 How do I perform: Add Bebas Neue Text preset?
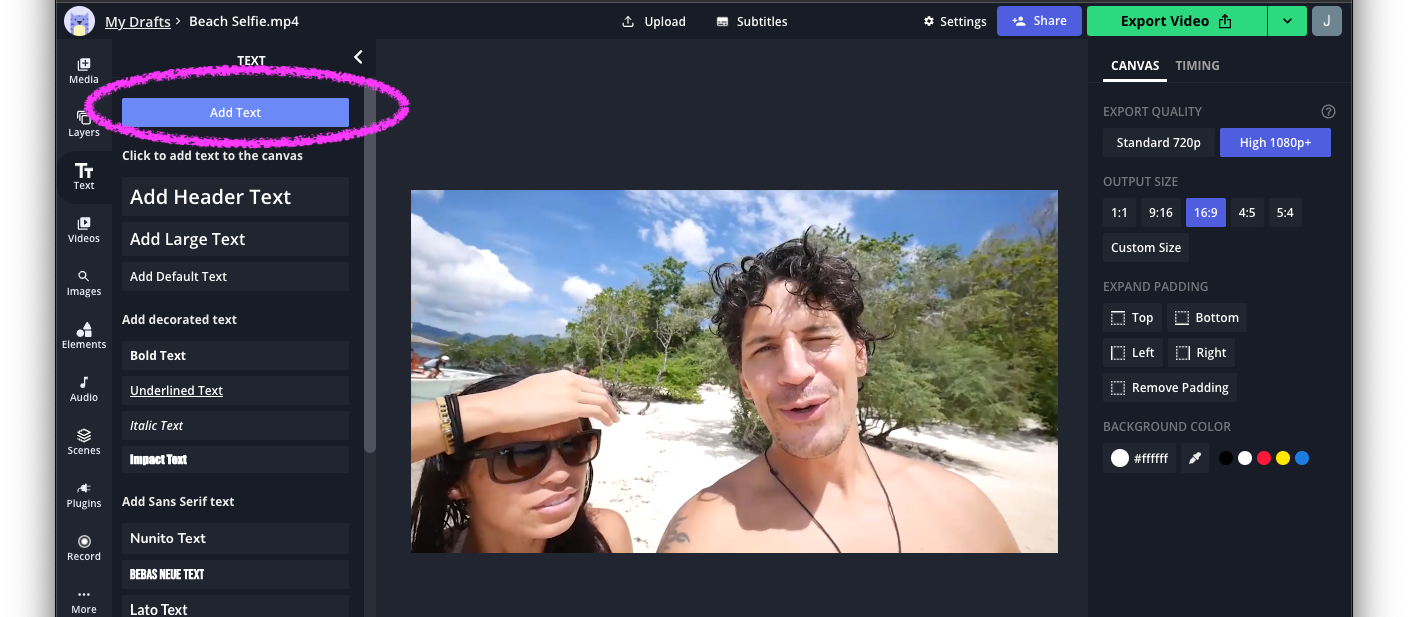(x=235, y=574)
